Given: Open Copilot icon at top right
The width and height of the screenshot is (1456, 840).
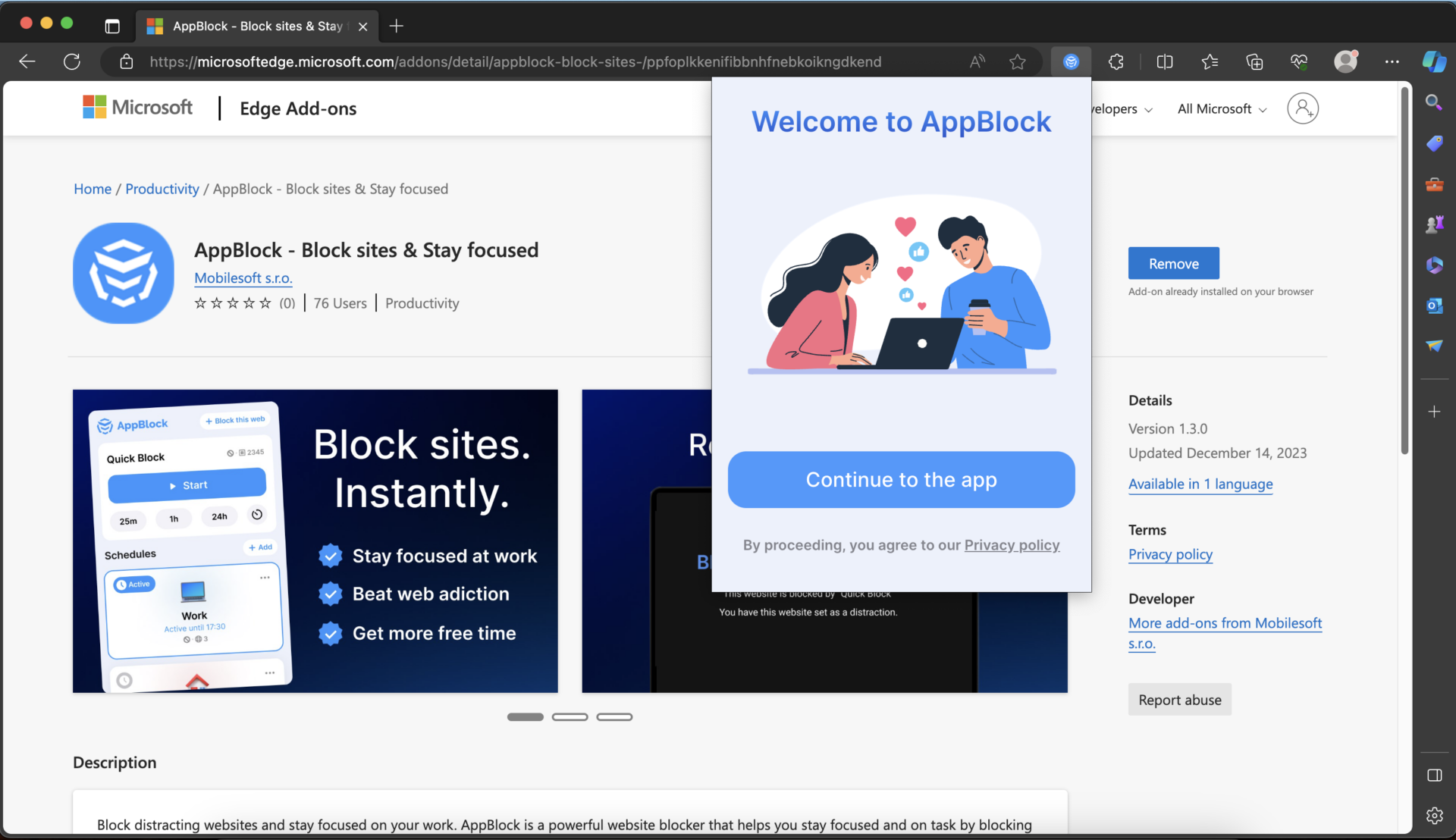Looking at the screenshot, I should click(x=1433, y=61).
